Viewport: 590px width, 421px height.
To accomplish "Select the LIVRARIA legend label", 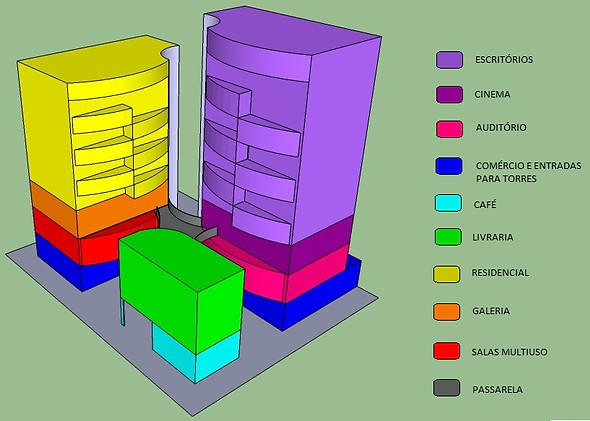I will click(493, 237).
